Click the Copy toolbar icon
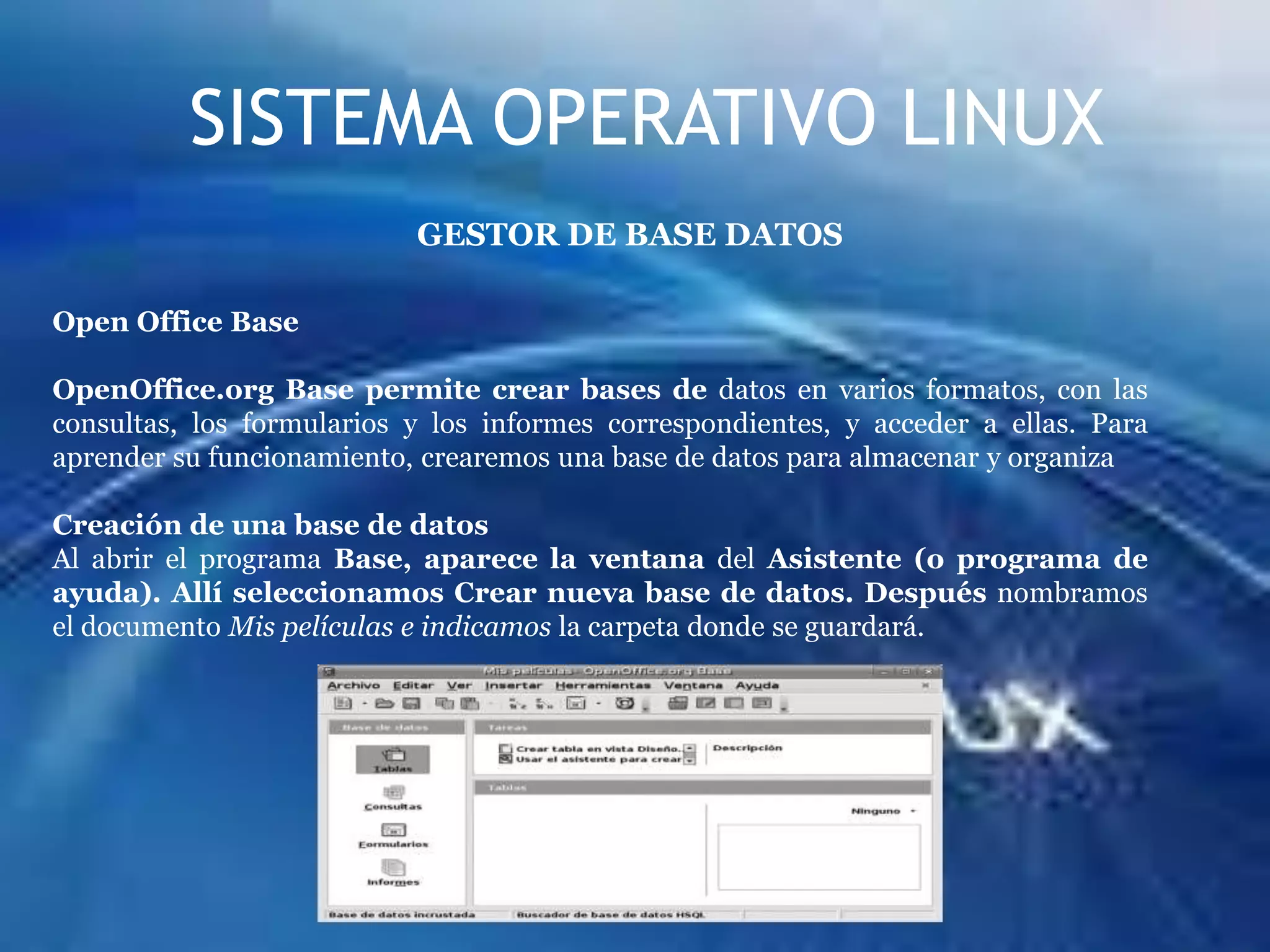Screen dimensions: 1270x952 (x=444, y=703)
